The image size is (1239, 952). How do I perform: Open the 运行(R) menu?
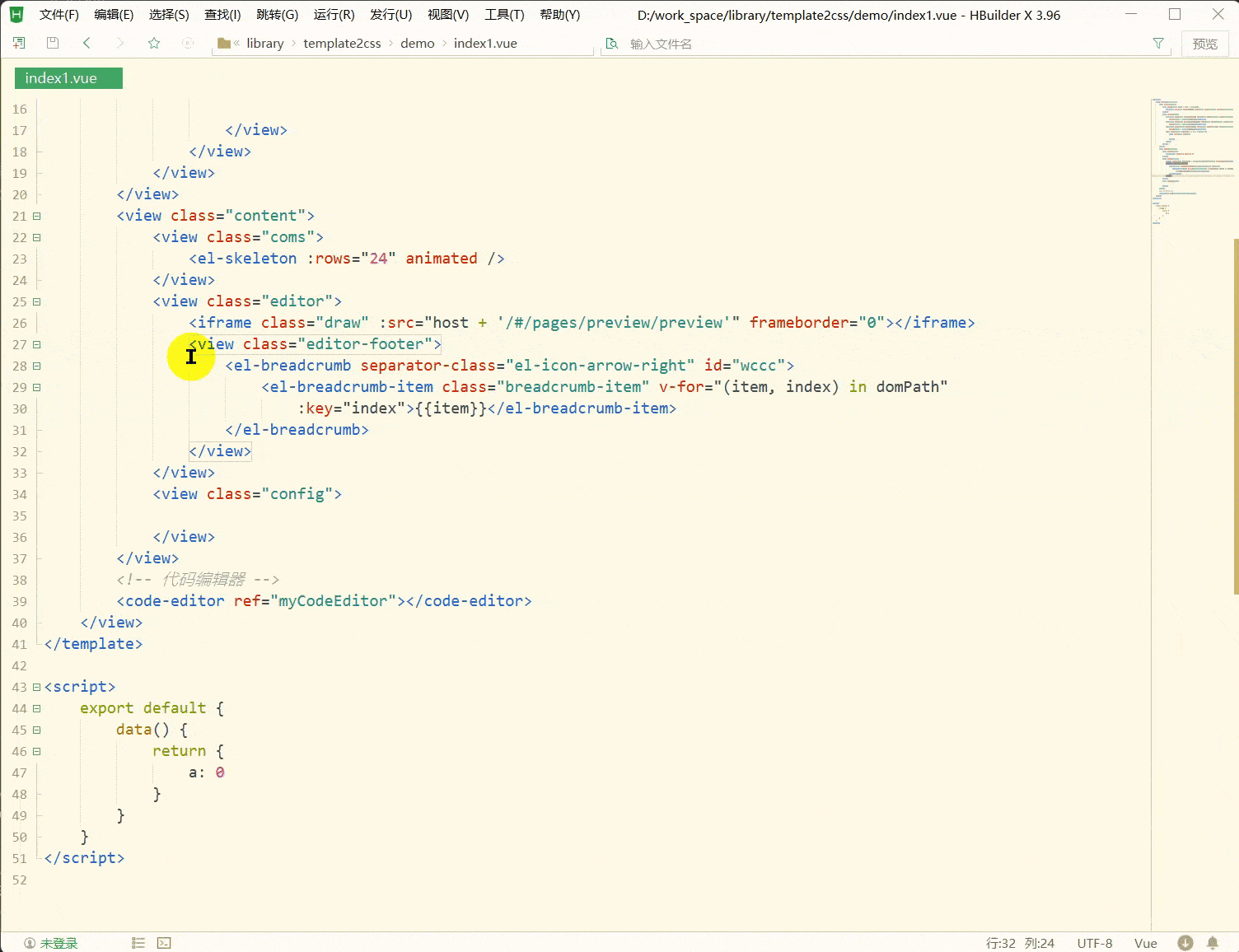[x=334, y=15]
